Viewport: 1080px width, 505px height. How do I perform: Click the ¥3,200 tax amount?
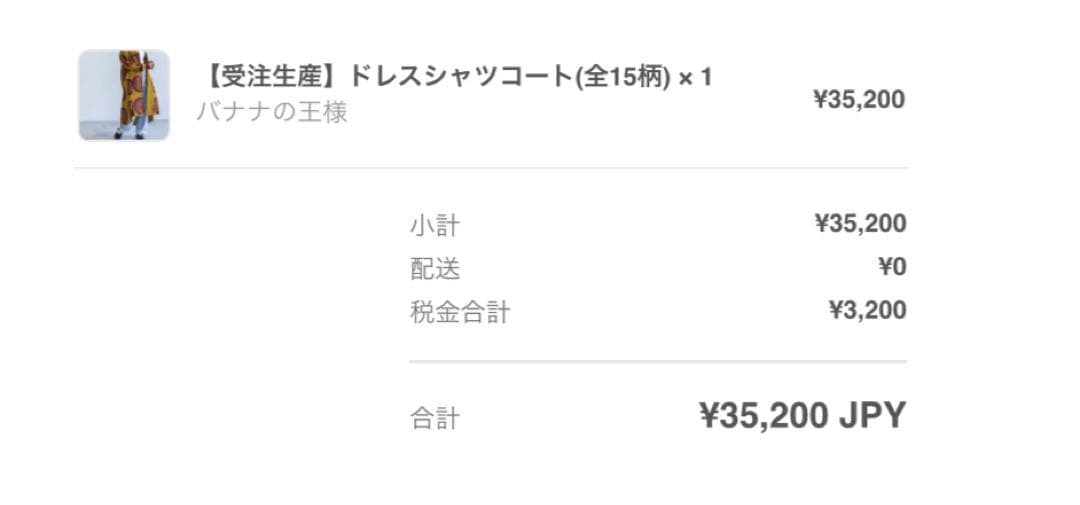coord(867,311)
